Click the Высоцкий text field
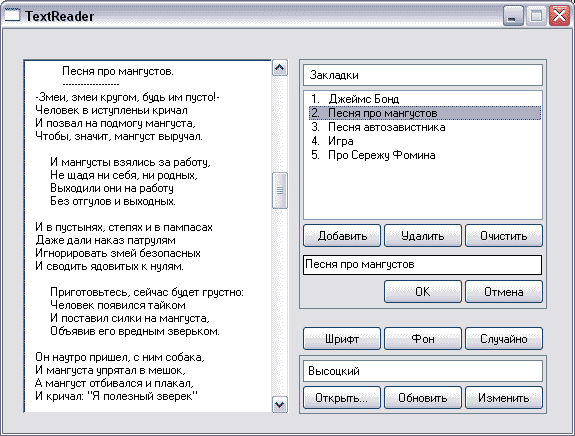The height and width of the screenshot is (436, 575). coord(422,371)
